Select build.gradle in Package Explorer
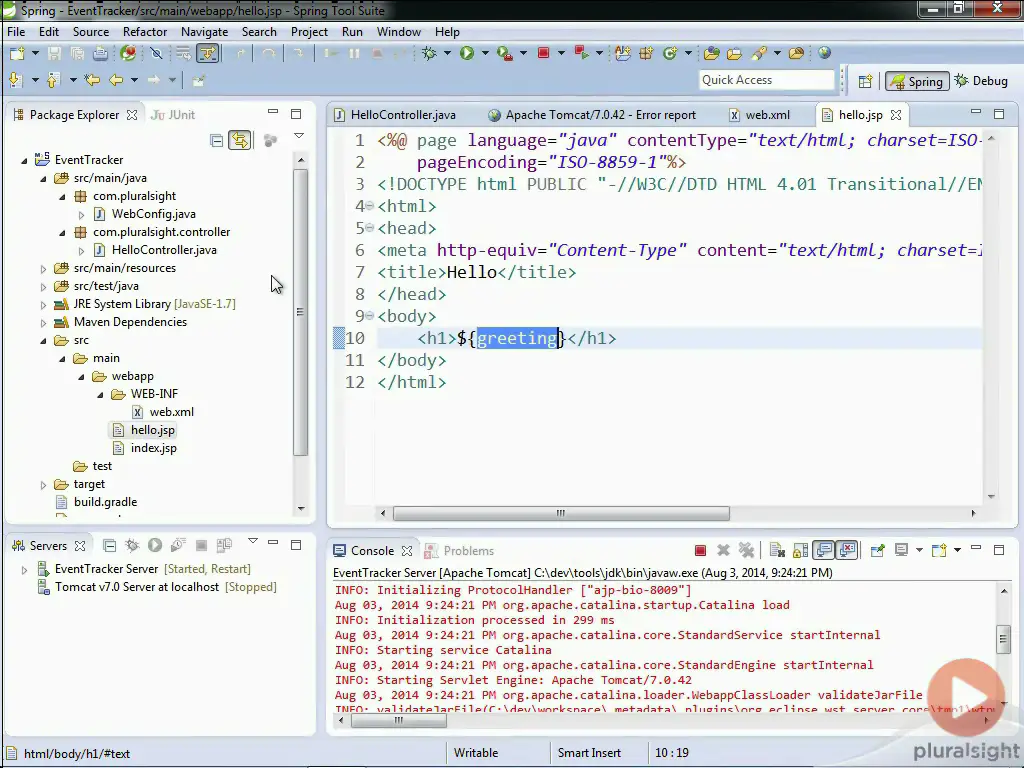1024x768 pixels. [x=105, y=502]
